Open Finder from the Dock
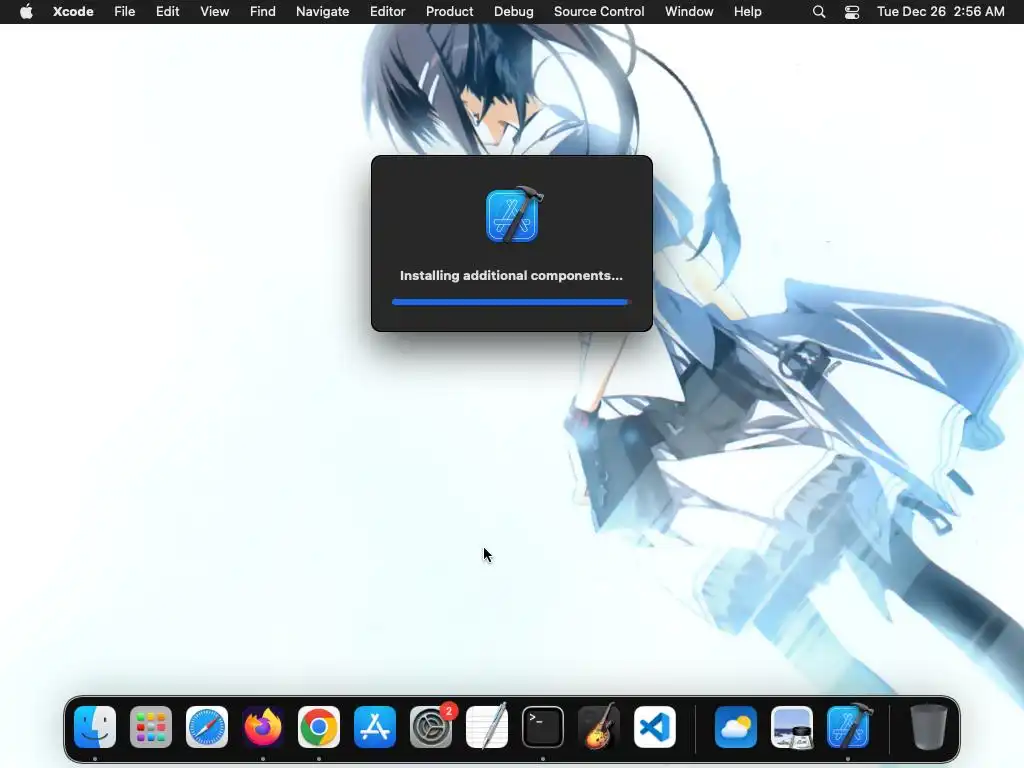This screenshot has width=1024, height=768. point(95,727)
